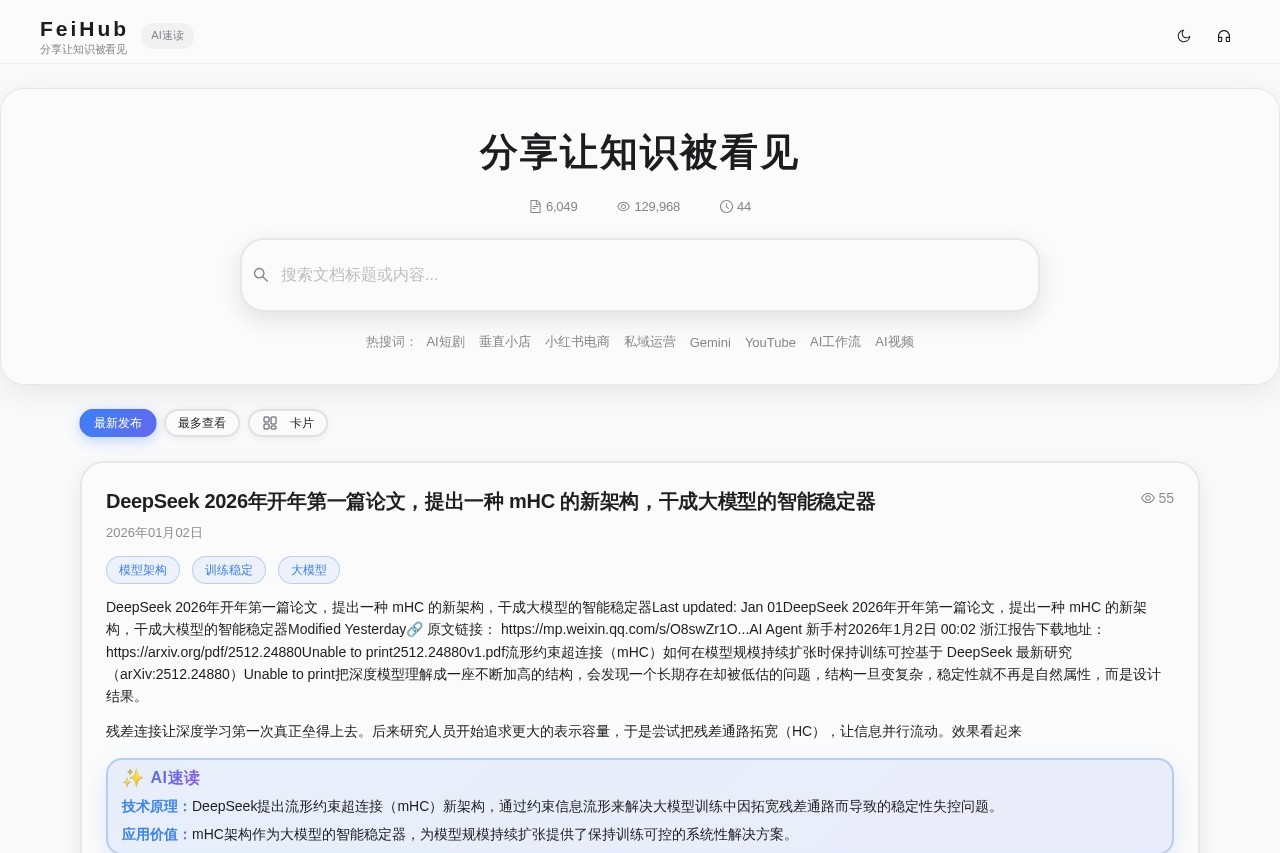Open the DeepSeek 2026年开年第一篇论文 article title
Image resolution: width=1280 pixels, height=853 pixels.
click(x=490, y=501)
